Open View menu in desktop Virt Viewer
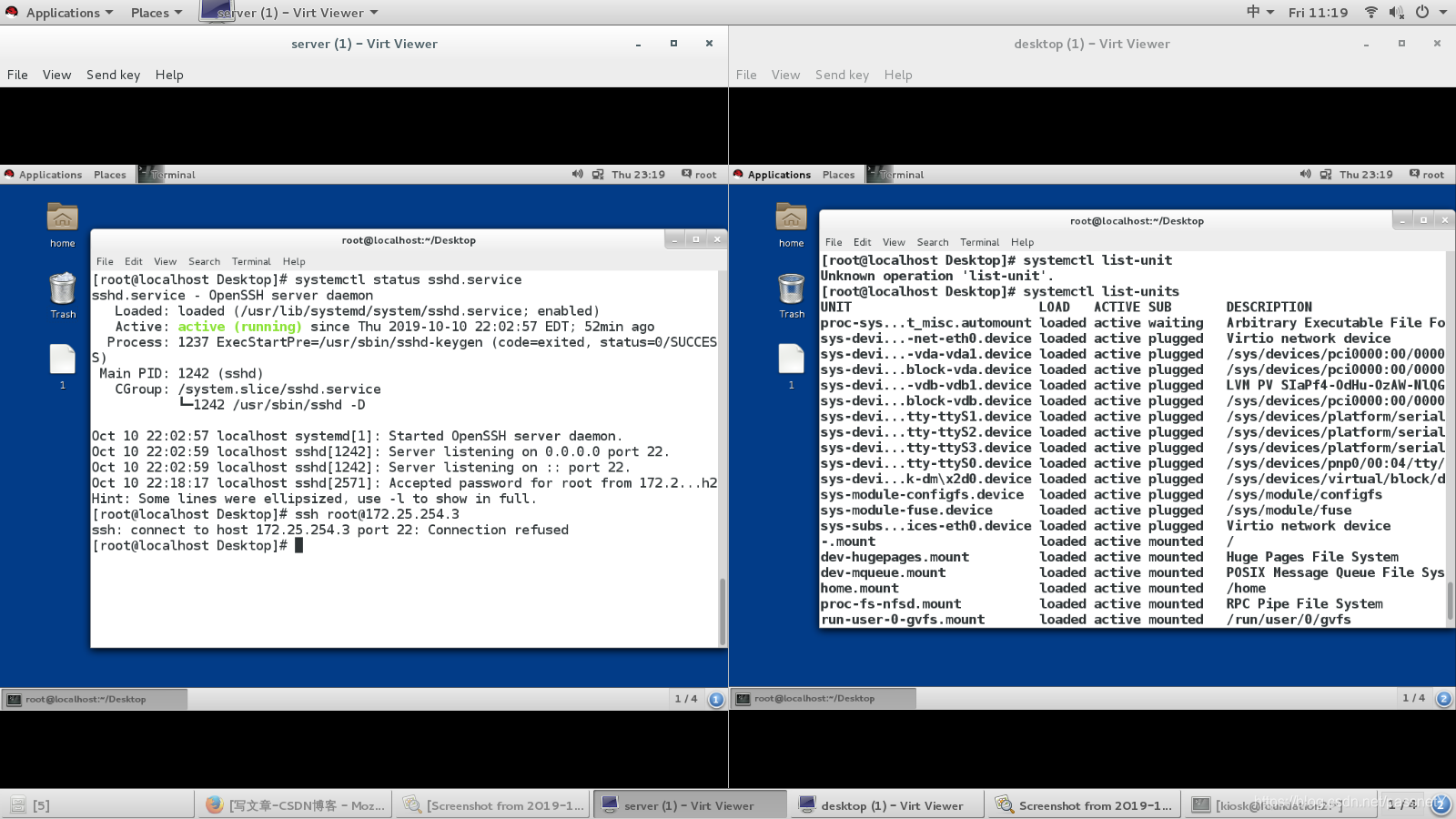1456x819 pixels. coord(785,75)
